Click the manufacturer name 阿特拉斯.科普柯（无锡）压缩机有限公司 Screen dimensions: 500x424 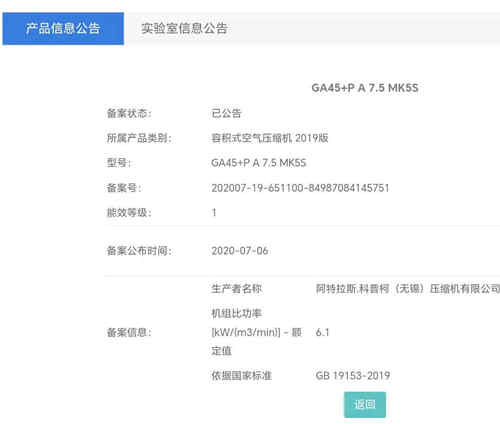408,289
